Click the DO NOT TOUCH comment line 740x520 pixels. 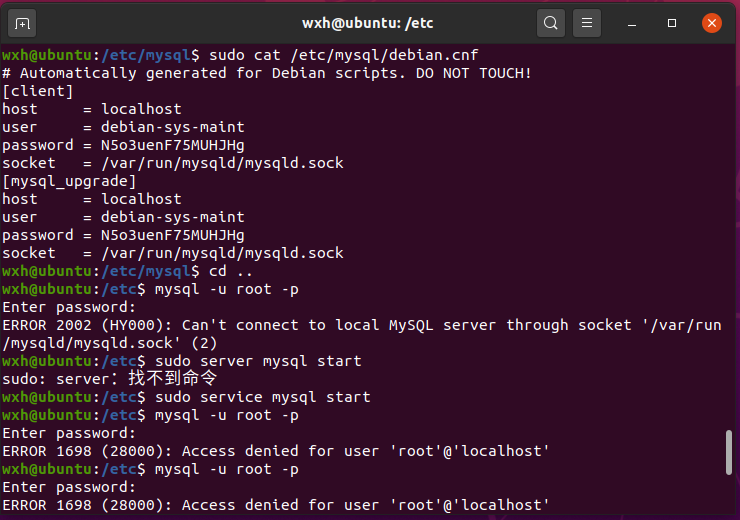pyautogui.click(x=266, y=73)
